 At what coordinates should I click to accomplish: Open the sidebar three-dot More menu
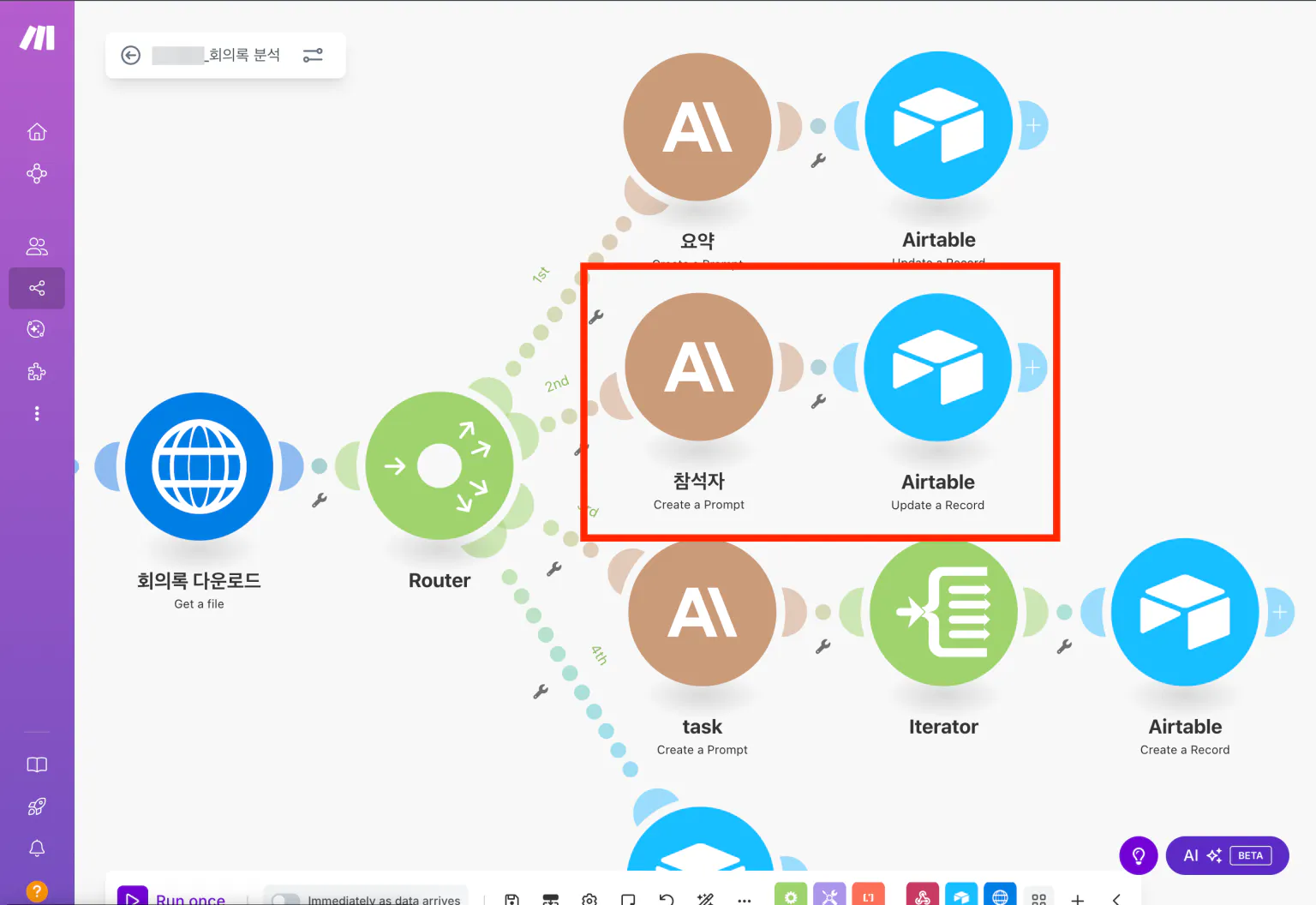pos(37,413)
